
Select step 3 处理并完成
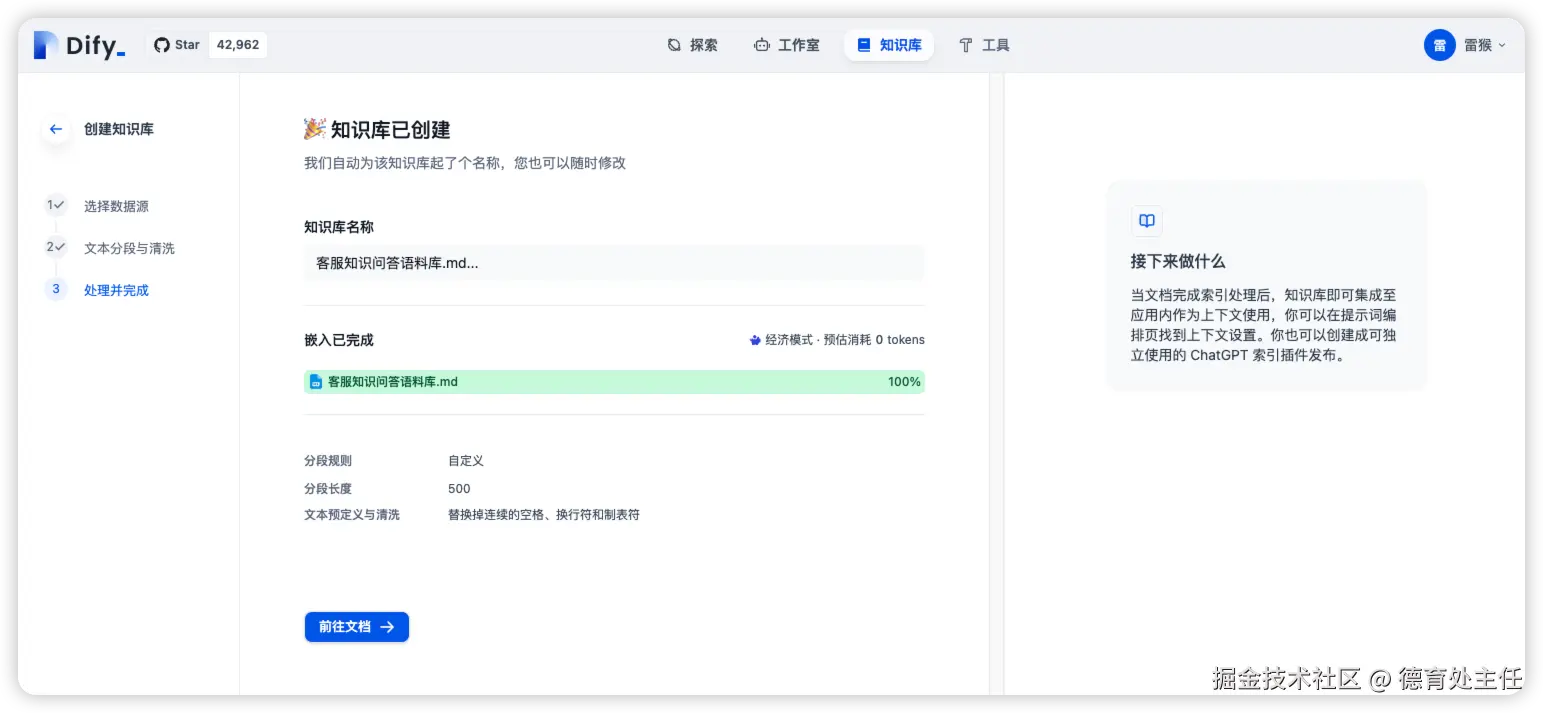tap(117, 290)
